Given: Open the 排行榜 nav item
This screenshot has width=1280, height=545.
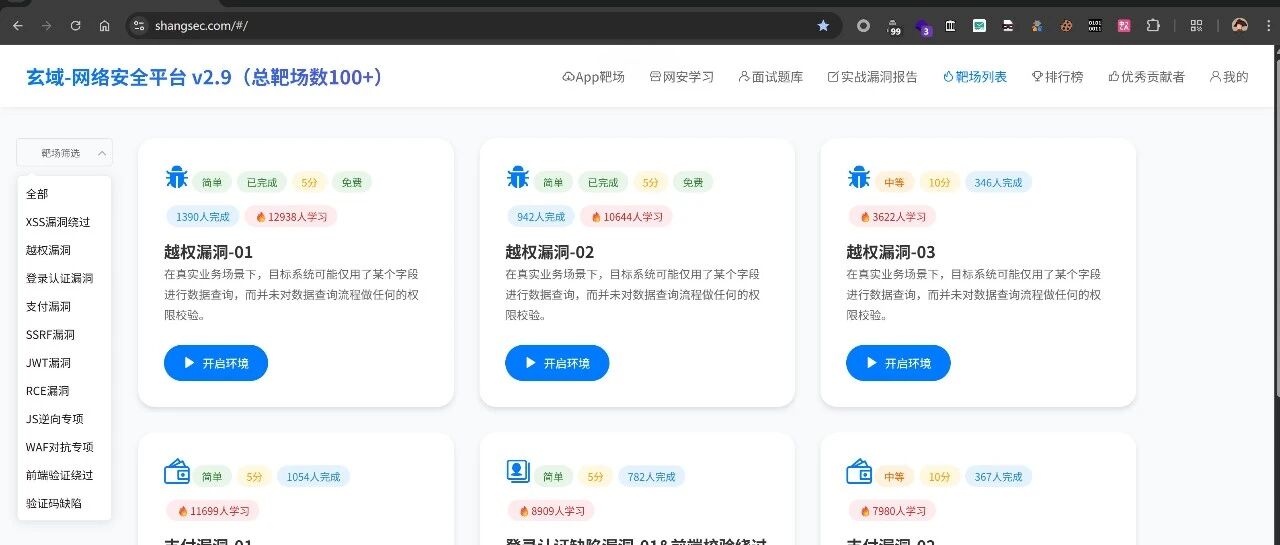Looking at the screenshot, I should [1057, 76].
